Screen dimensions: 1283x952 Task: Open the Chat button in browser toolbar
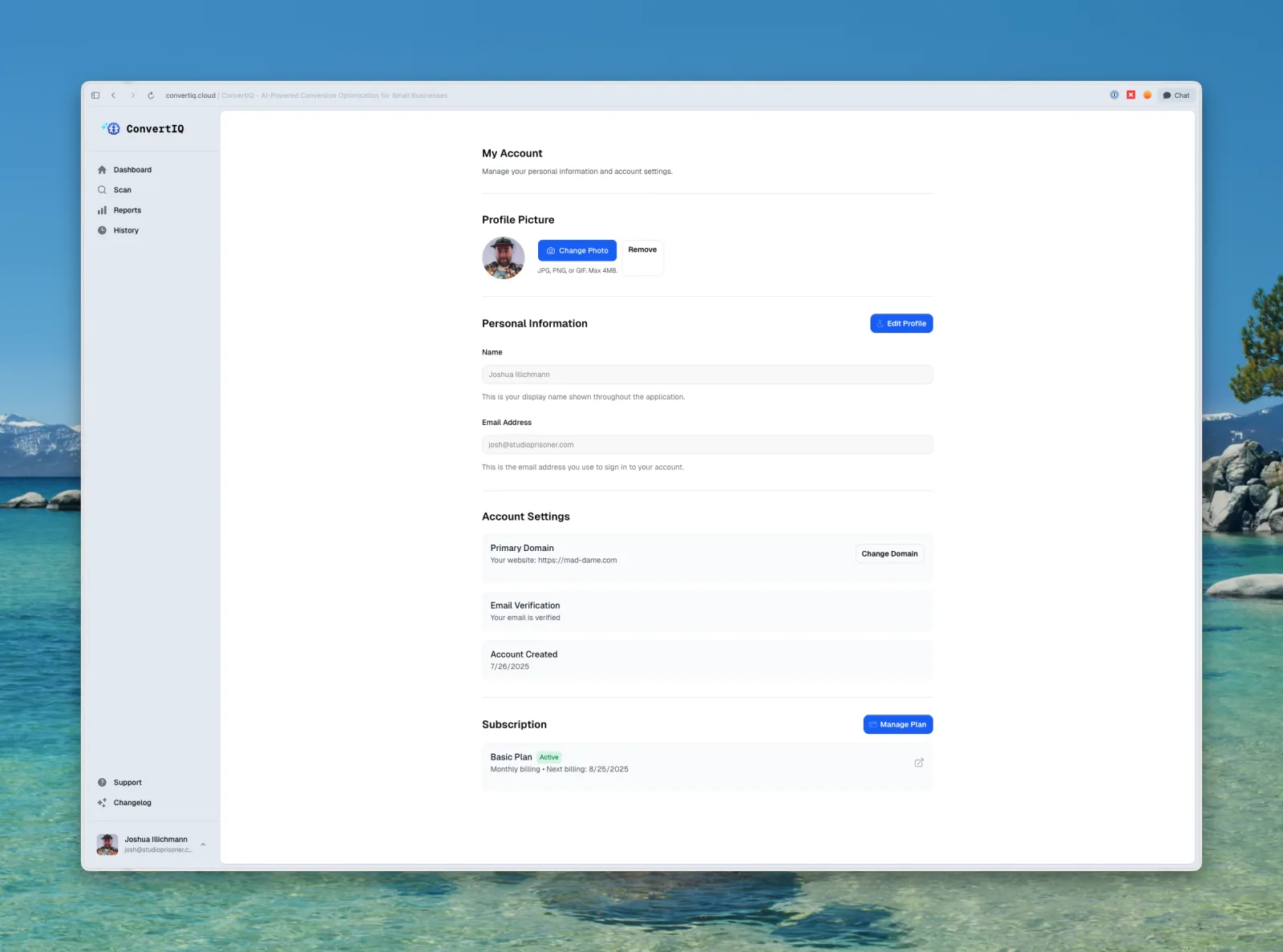click(x=1176, y=95)
